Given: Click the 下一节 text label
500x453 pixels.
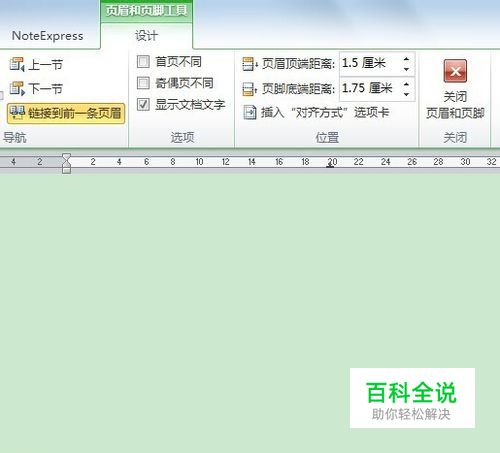Looking at the screenshot, I should [x=45, y=89].
